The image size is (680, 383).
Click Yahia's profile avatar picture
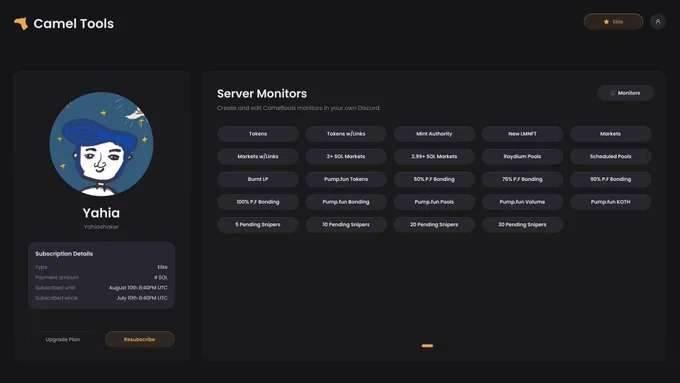[101, 144]
